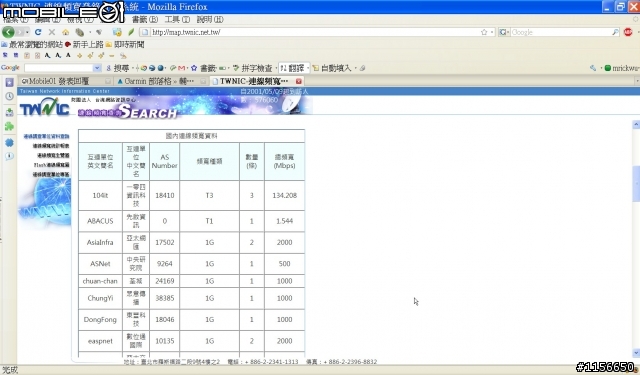Close the TWNIC tab with red X
This screenshot has width=640, height=375.
(298, 81)
